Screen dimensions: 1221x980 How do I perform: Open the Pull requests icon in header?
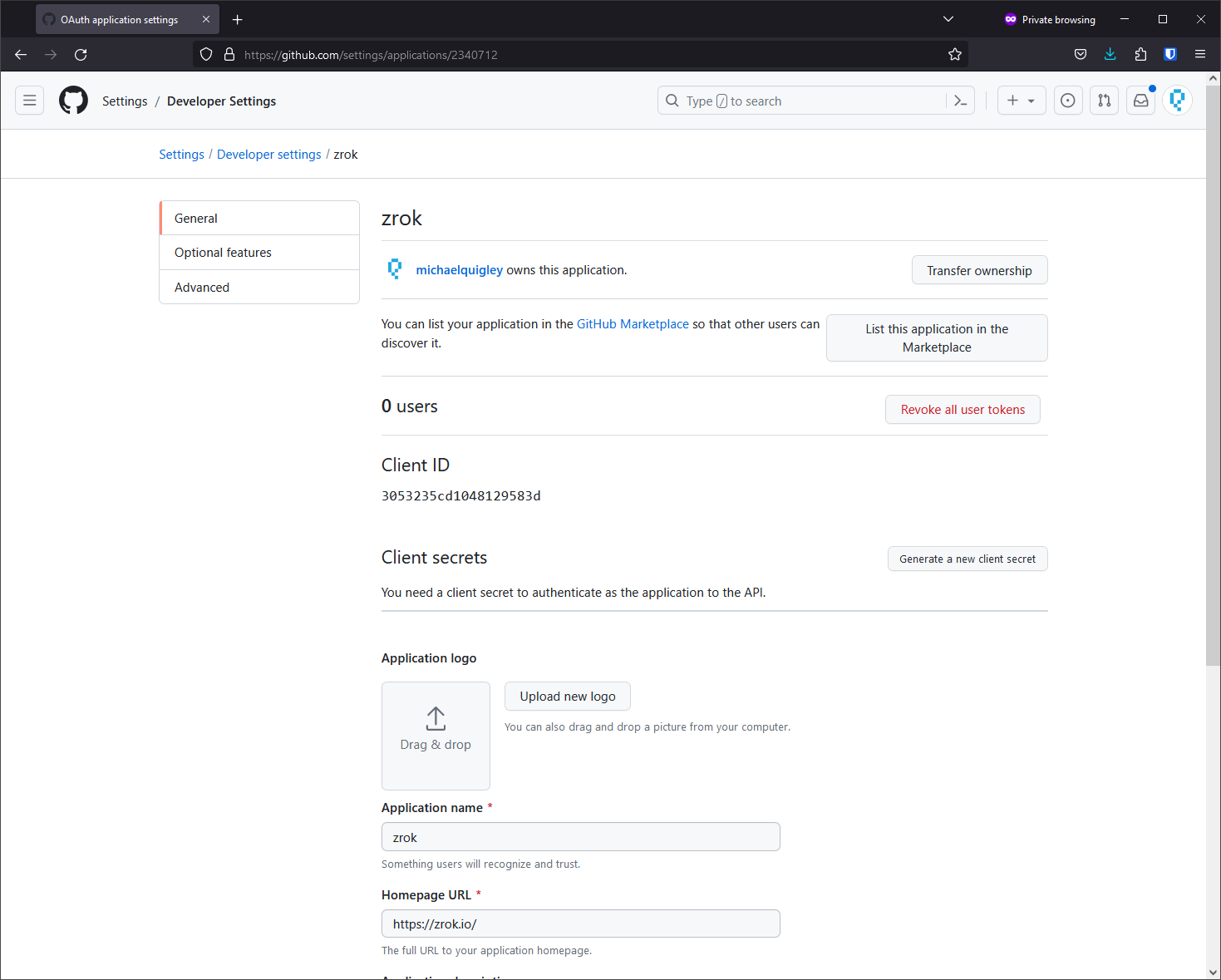pyautogui.click(x=1104, y=101)
